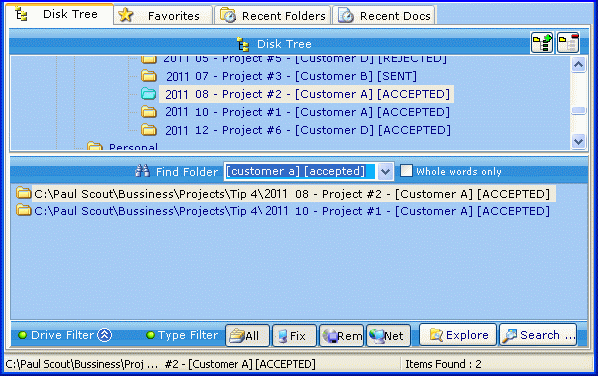Open the Find Folder history dropdown

386,172
